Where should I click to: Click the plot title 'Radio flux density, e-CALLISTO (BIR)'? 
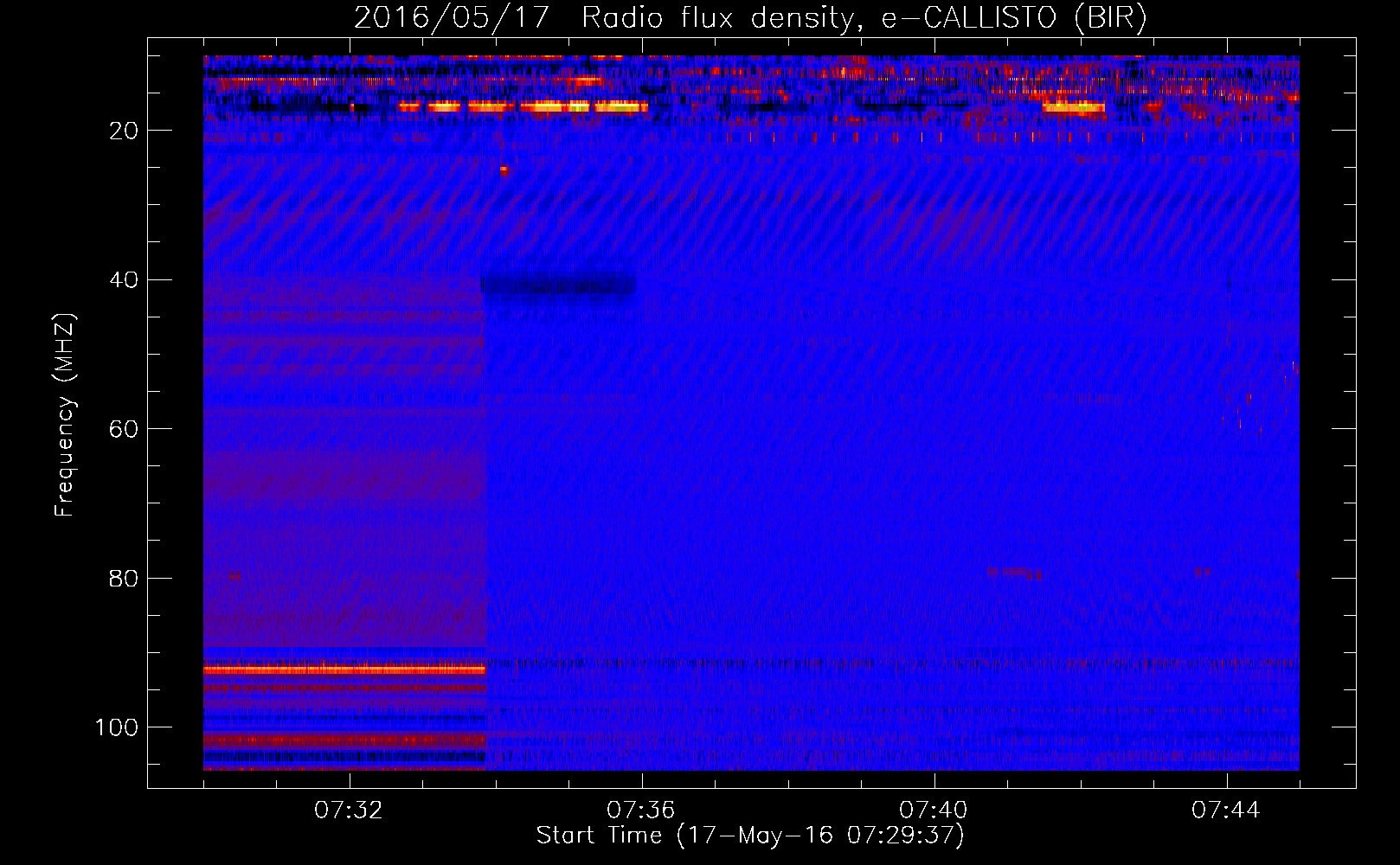[864, 17]
